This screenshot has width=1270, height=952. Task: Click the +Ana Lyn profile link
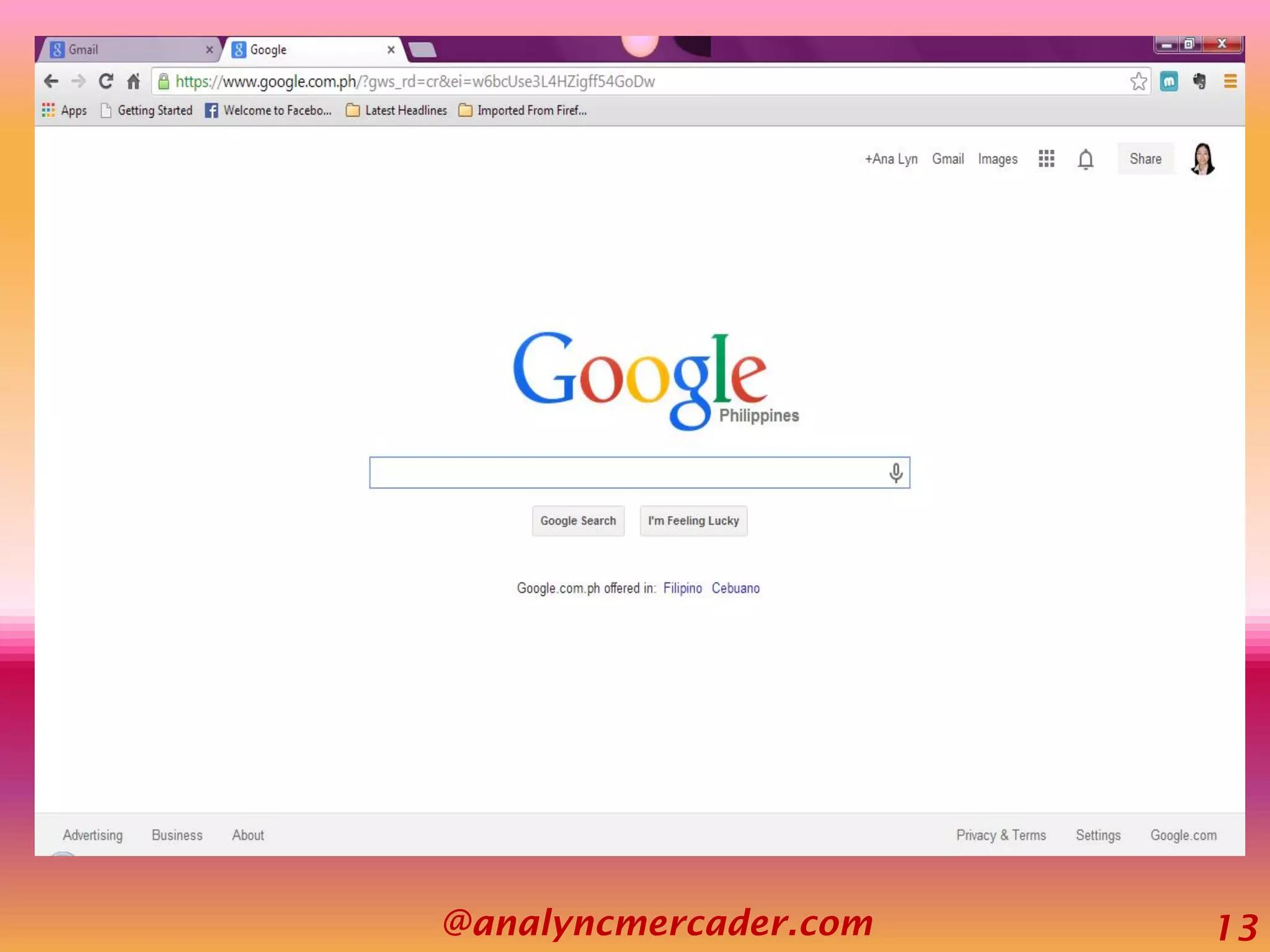891,159
